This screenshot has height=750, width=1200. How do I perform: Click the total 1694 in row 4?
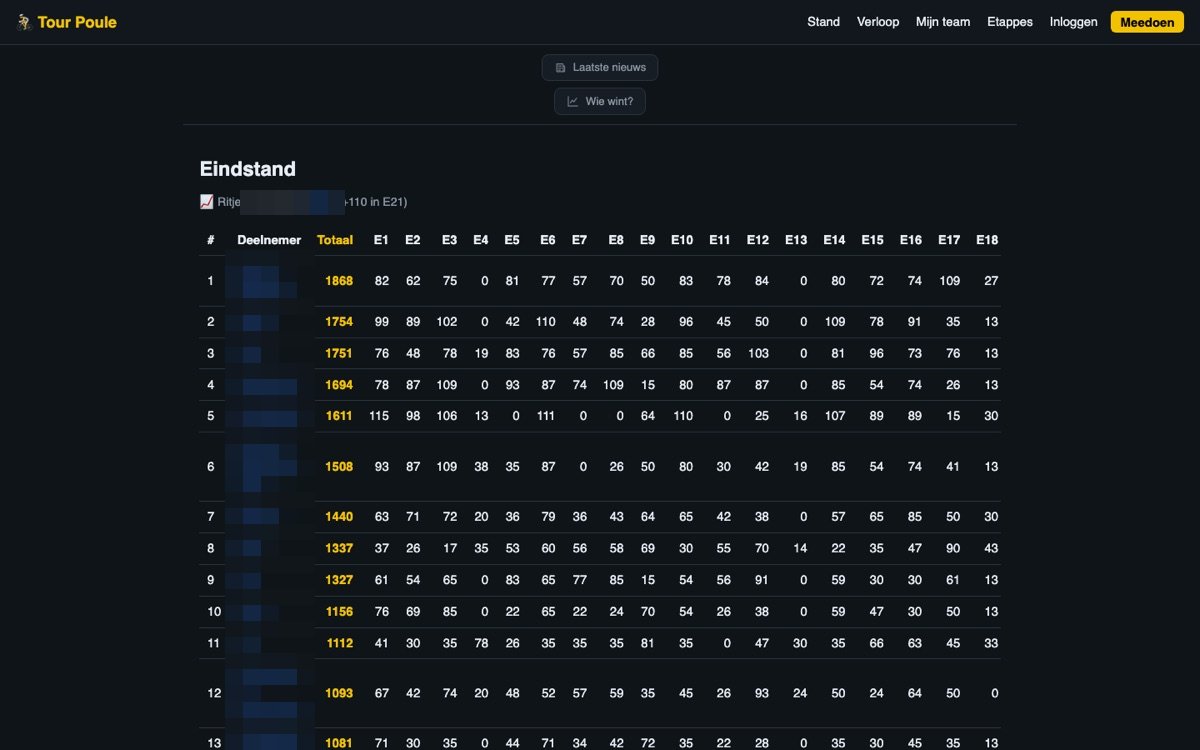[x=339, y=385]
